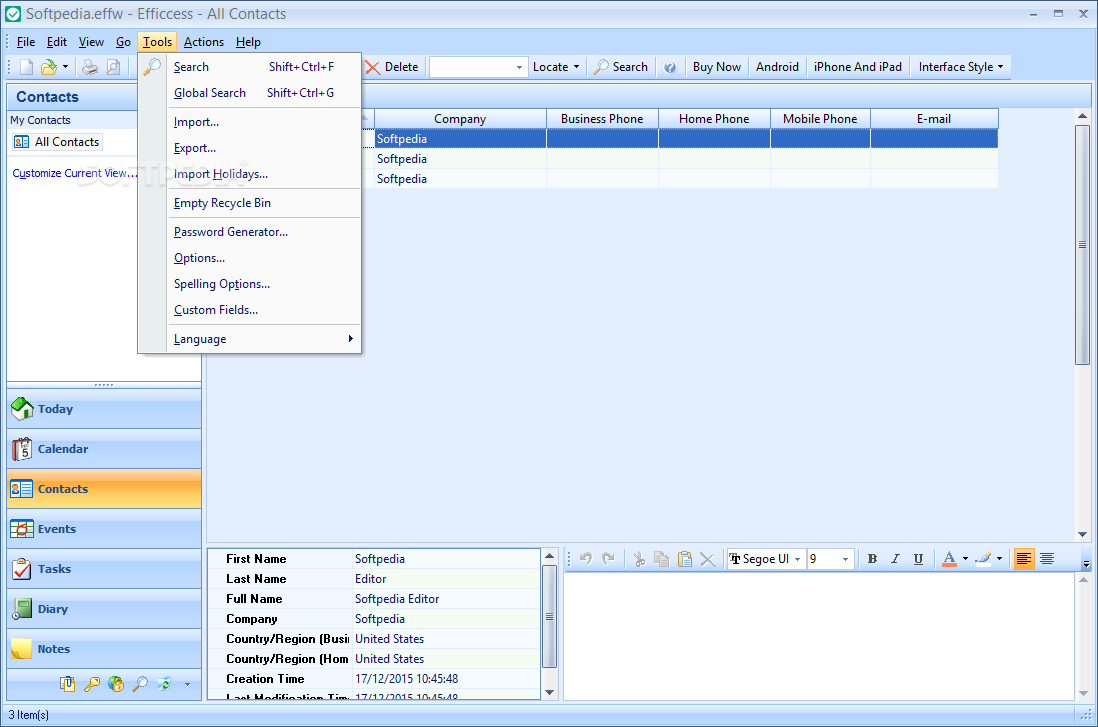Toggle Italic formatting

pos(895,559)
